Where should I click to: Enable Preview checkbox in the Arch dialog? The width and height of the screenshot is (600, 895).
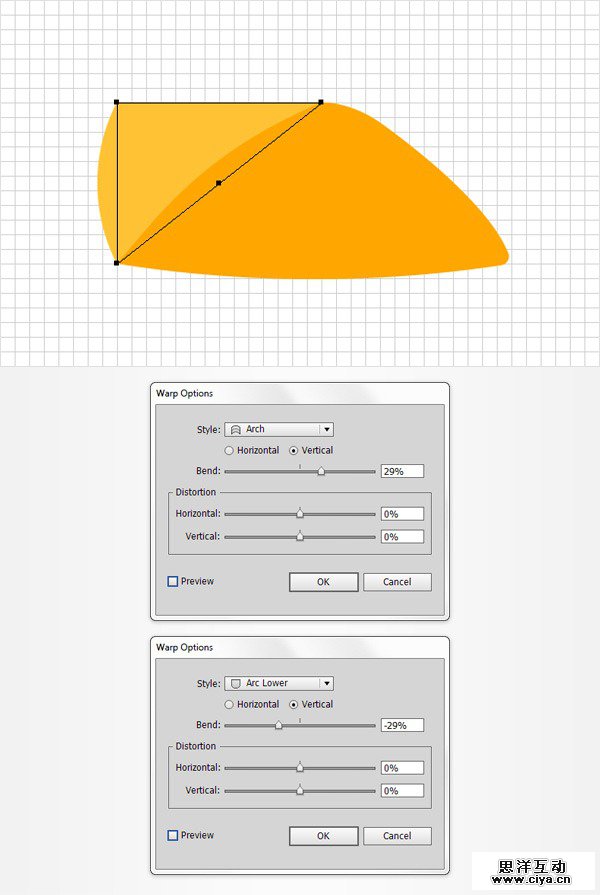point(173,581)
